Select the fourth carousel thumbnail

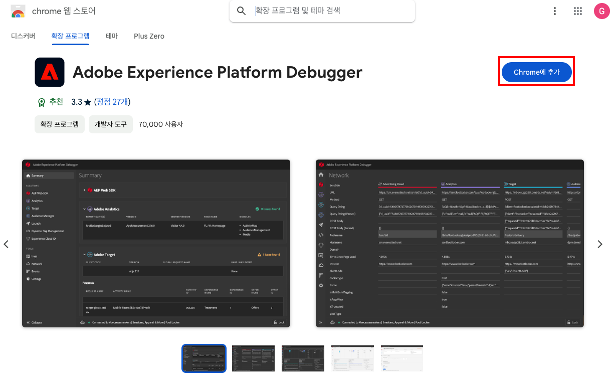pos(352,358)
